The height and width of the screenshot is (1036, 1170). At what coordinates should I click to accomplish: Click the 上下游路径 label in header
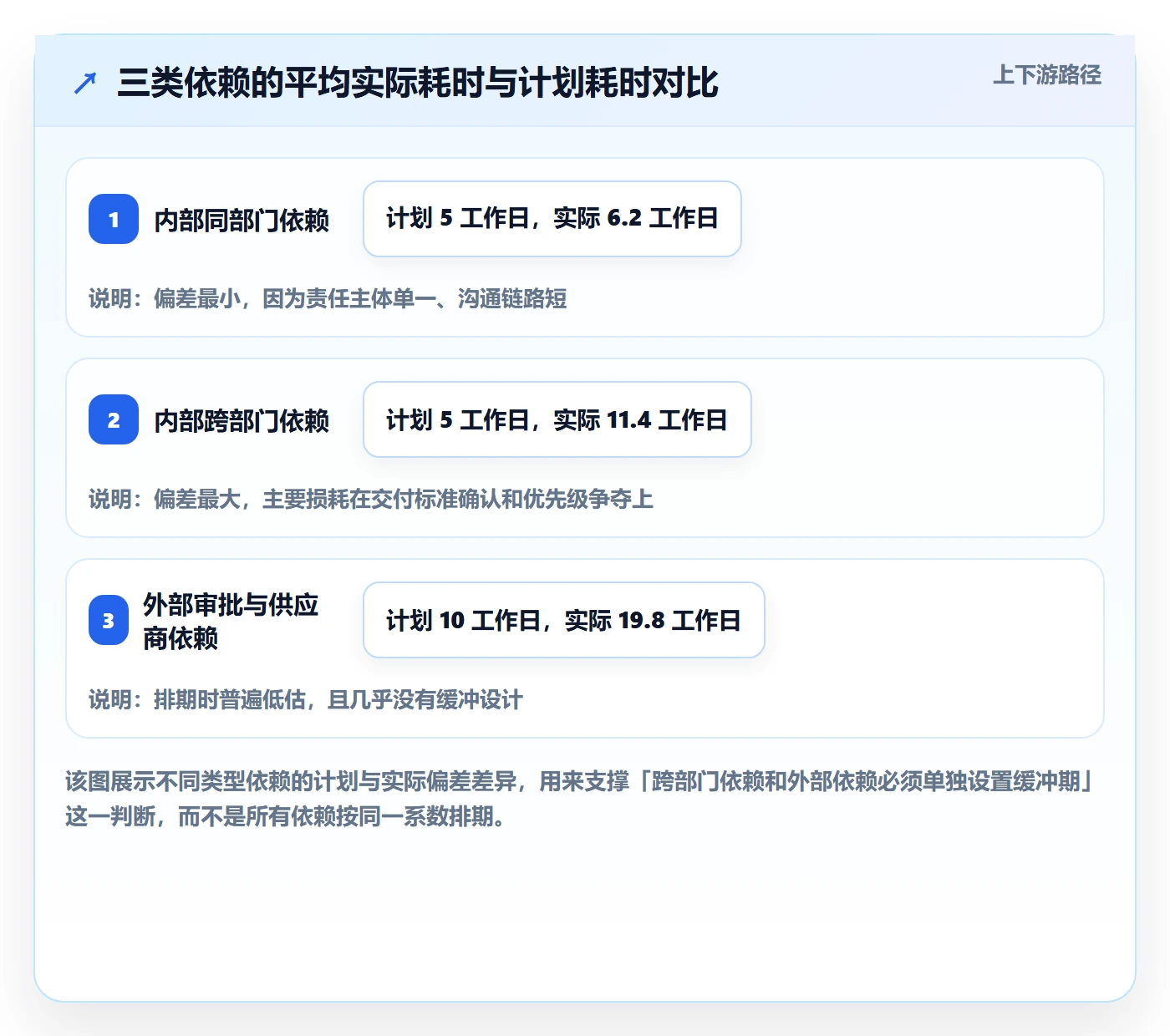point(1046,75)
